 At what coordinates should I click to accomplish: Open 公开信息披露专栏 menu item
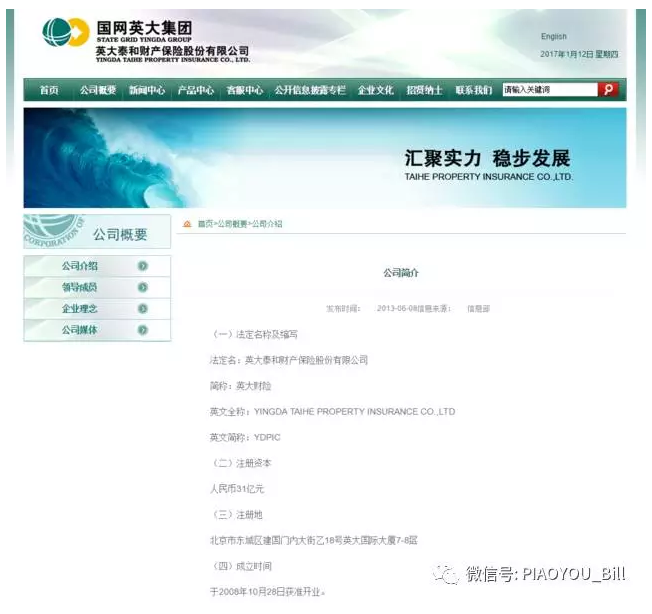coord(310,90)
